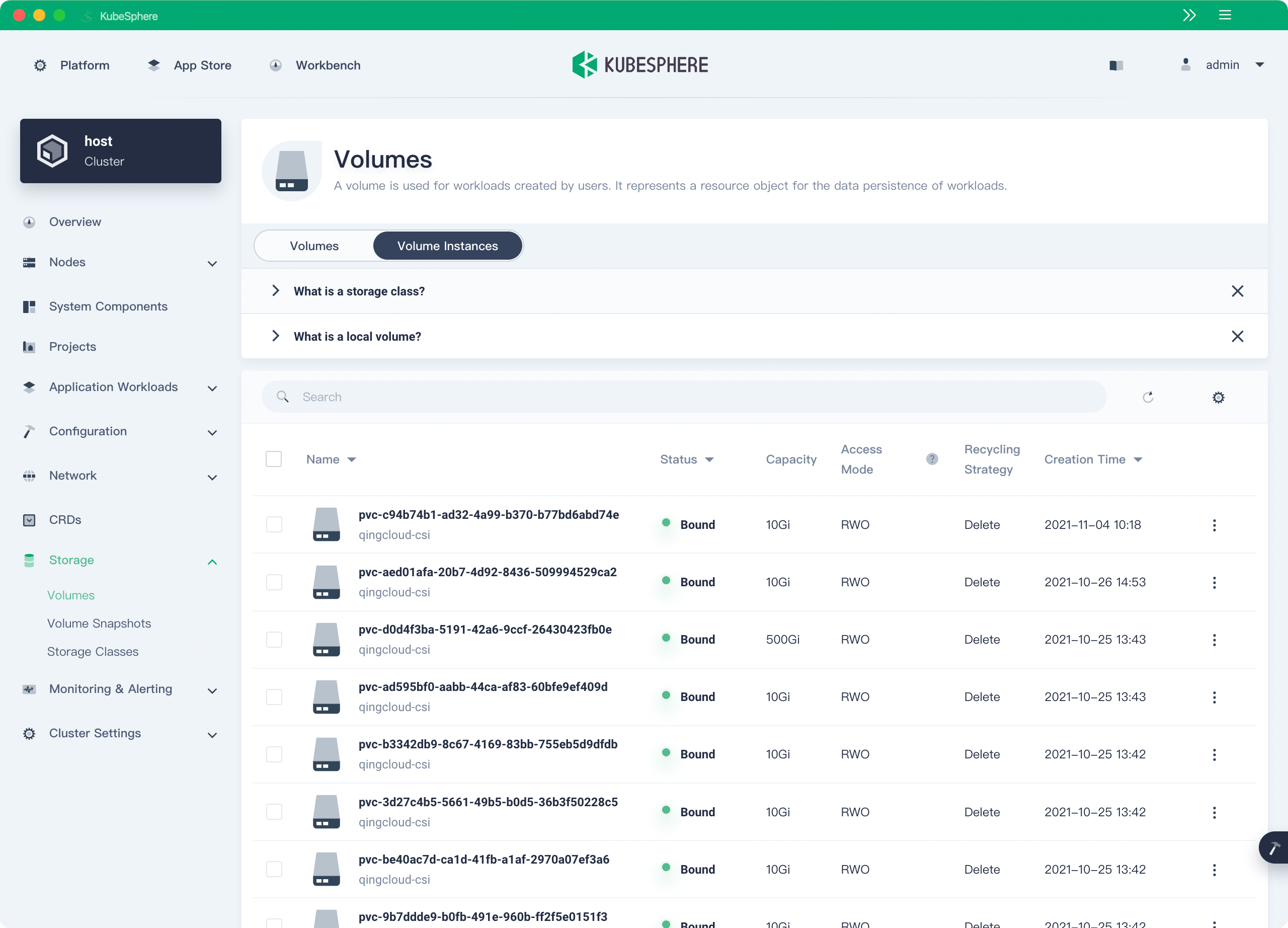Open pvc-ad595bf0-aabb-44ca-af83-60bfe9ef409d volume link
The image size is (1288, 928).
[482, 686]
